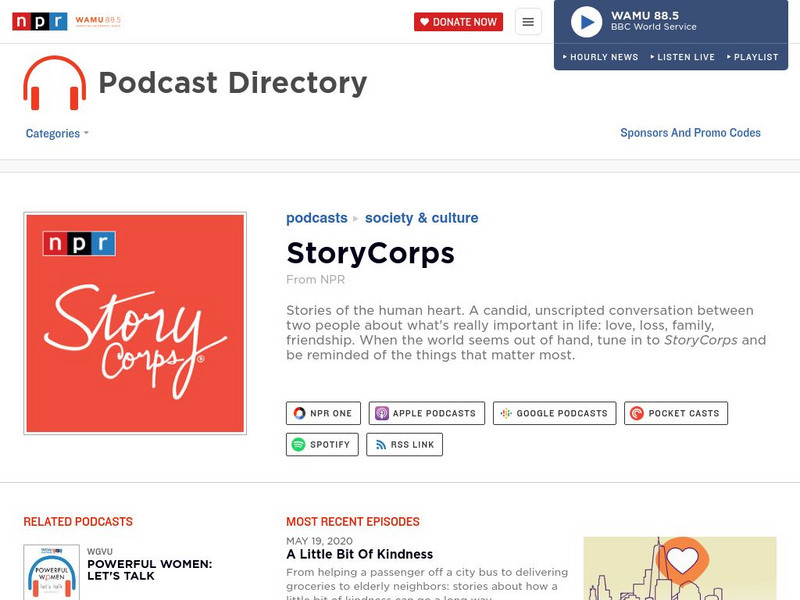
Task: Open A Little Bit Of Kindness episode
Action: pos(359,554)
